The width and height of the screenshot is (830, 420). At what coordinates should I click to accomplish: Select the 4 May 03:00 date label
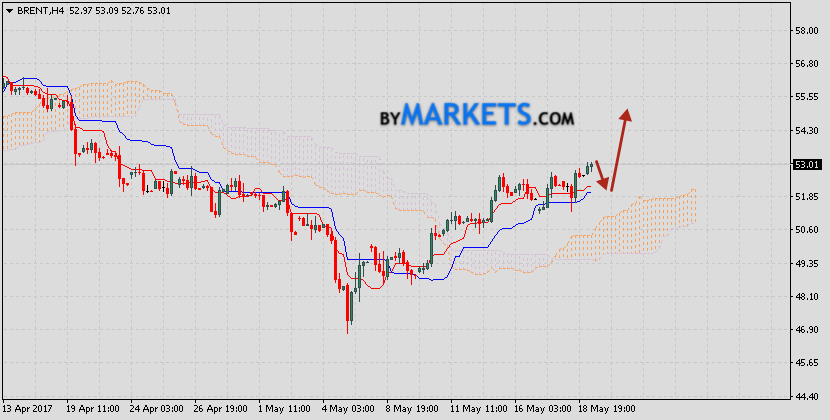[x=349, y=409]
